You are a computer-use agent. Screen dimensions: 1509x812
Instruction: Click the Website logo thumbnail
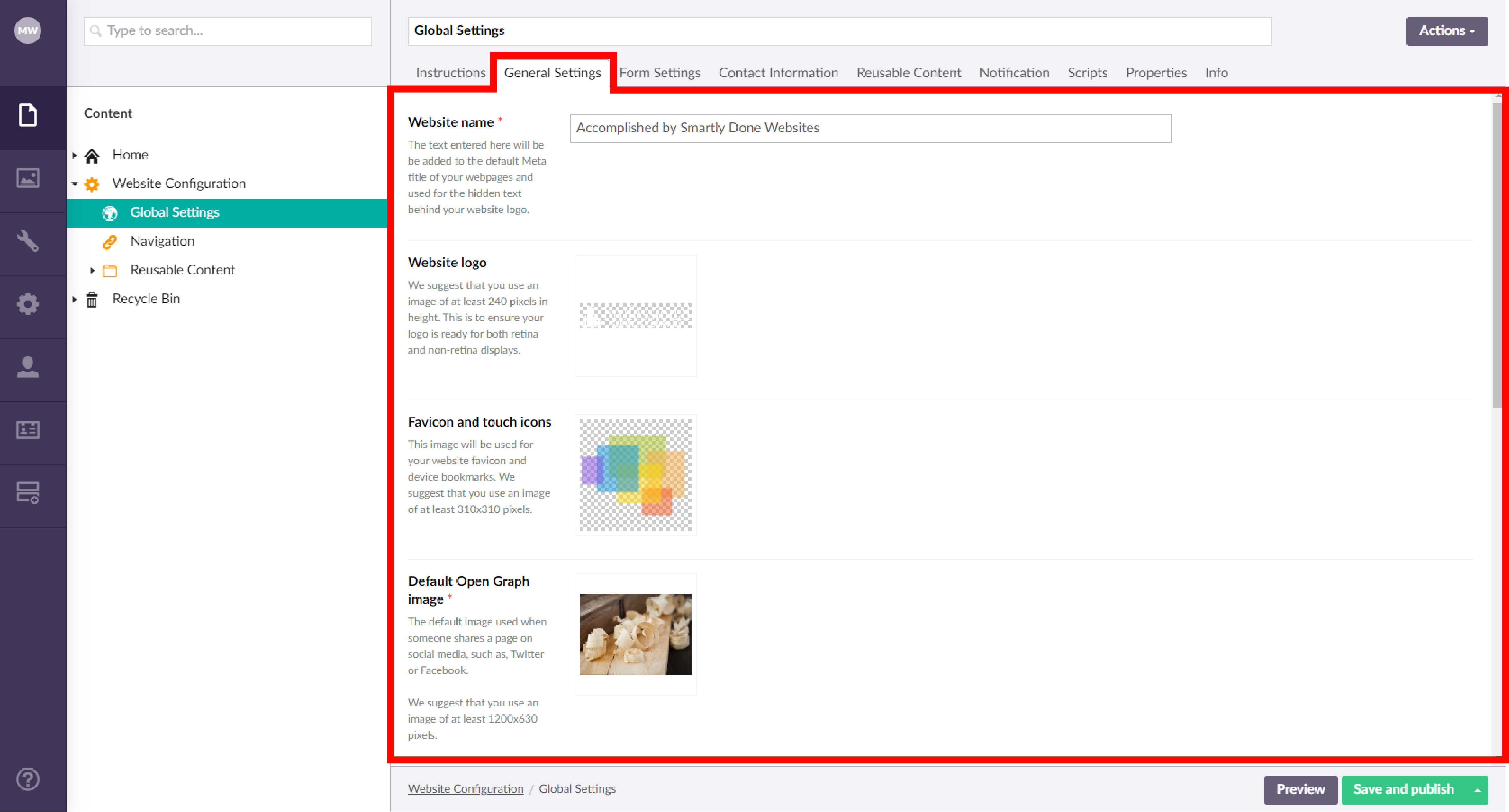coord(635,316)
